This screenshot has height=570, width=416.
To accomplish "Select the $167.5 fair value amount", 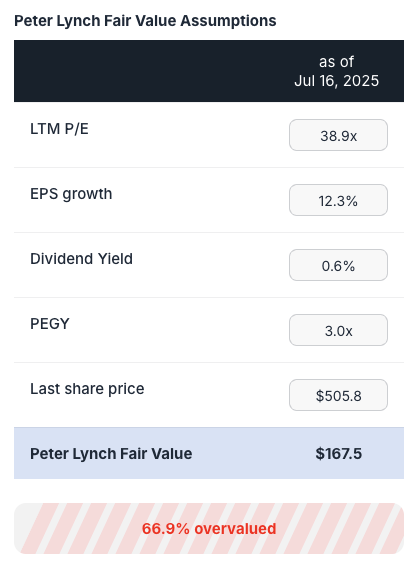I will [x=339, y=454].
